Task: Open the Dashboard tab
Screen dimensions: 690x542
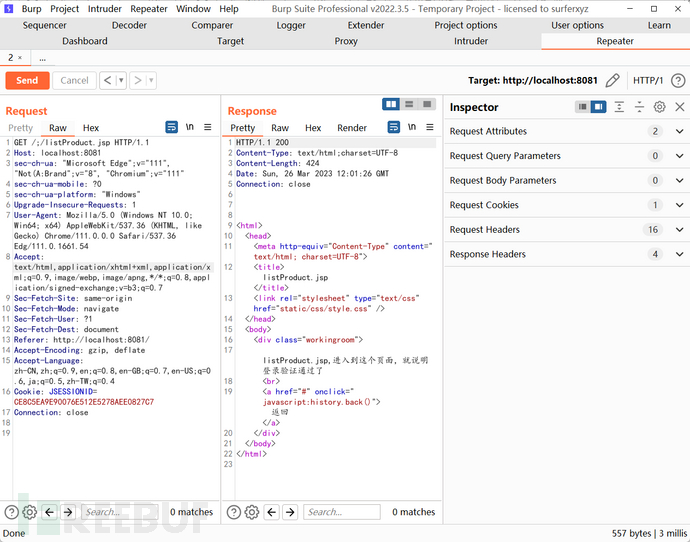Action: pos(84,41)
